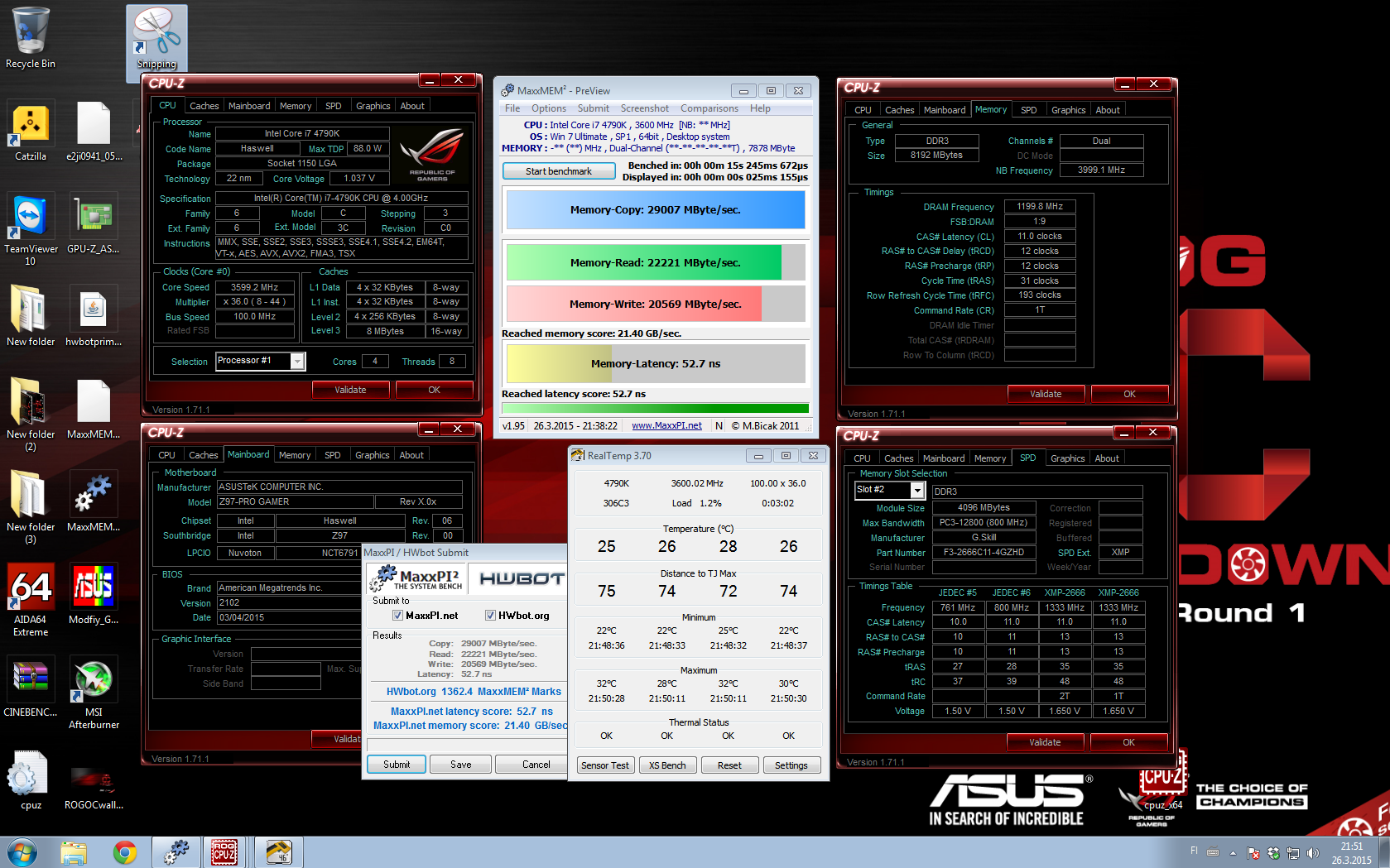Open the GPU-Z_AS desktop icon
The width and height of the screenshot is (1390, 868).
point(94,223)
